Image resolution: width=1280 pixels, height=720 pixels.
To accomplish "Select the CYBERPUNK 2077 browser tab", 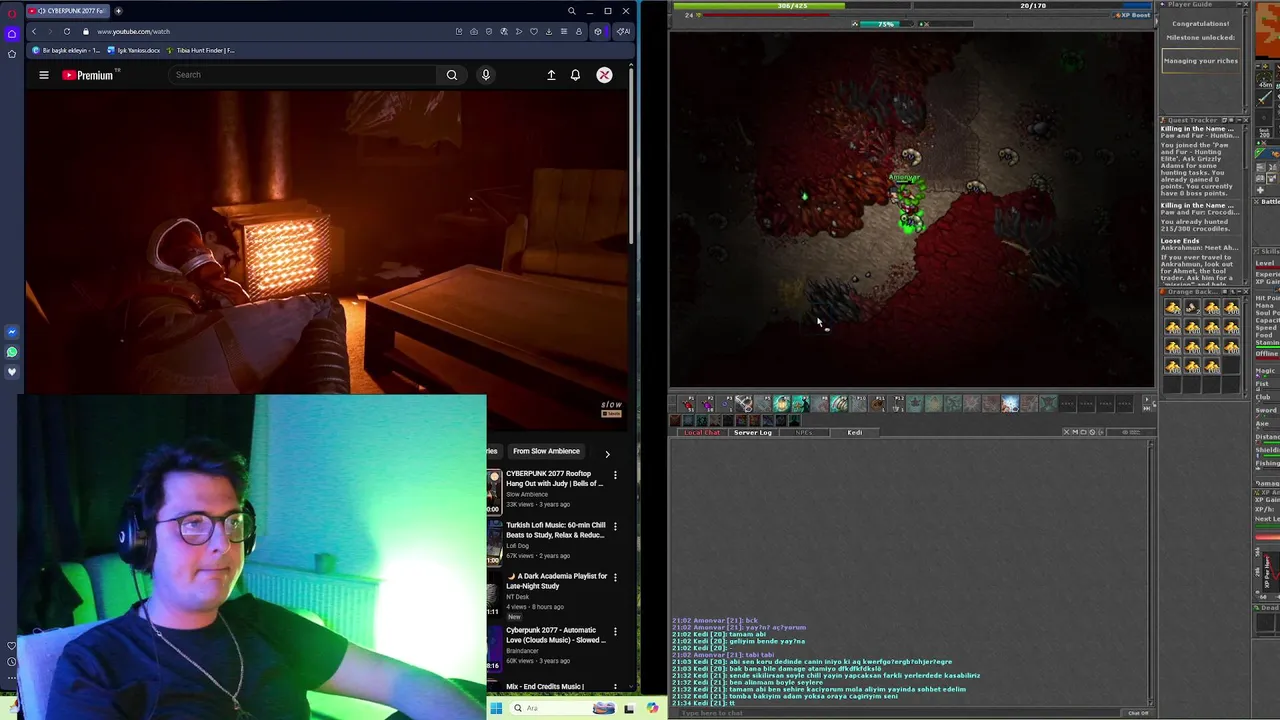I will point(66,11).
